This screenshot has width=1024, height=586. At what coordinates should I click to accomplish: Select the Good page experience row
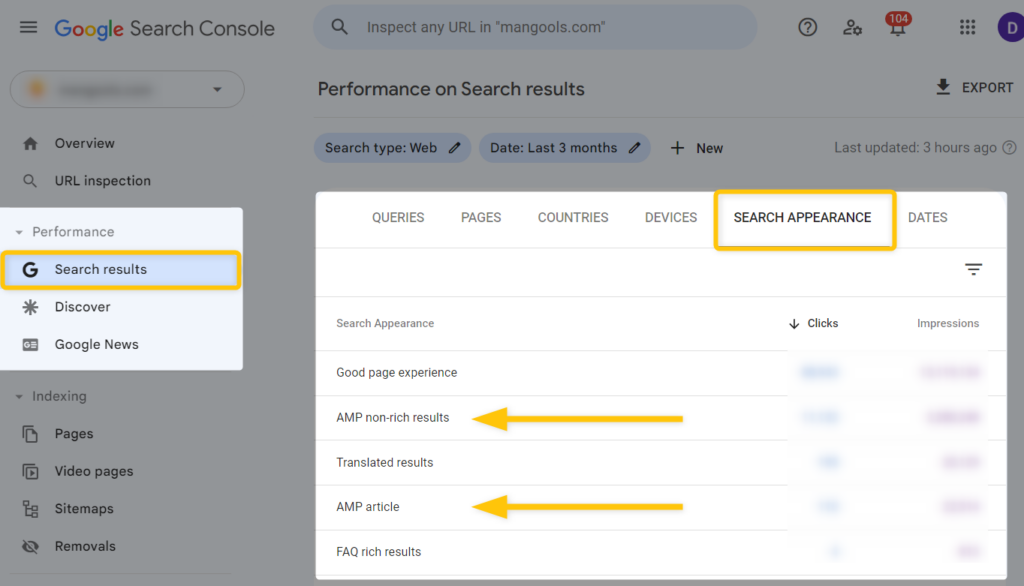(x=661, y=373)
